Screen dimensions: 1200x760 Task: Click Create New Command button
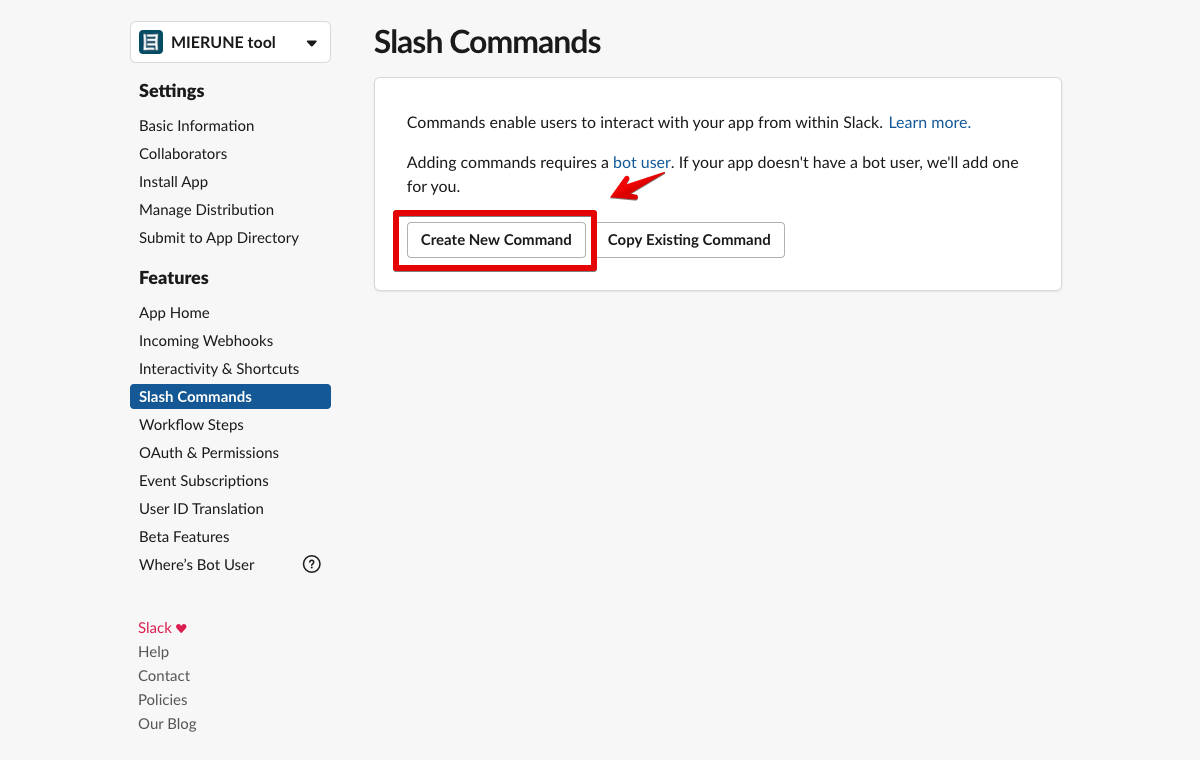pos(496,239)
